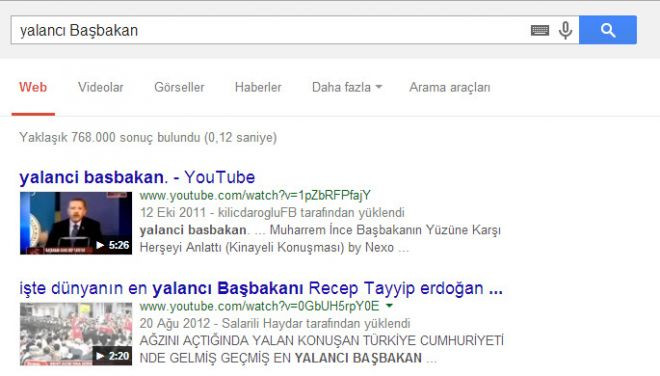The image size is (660, 376).
Task: Click URL www.youtube.com/watch?v=1pZbRFPfajY
Action: point(255,195)
